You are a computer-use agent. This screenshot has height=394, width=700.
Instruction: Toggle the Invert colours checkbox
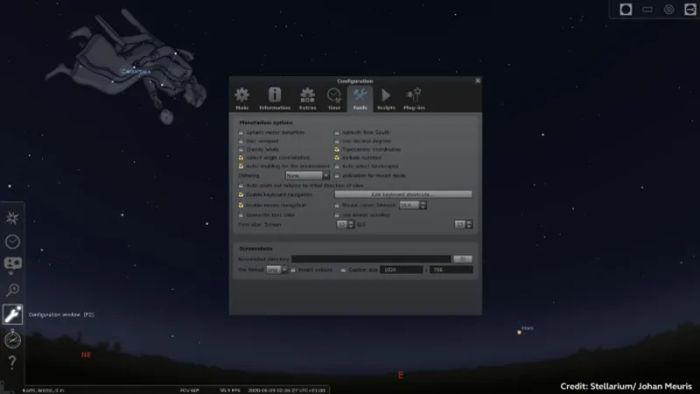(293, 270)
